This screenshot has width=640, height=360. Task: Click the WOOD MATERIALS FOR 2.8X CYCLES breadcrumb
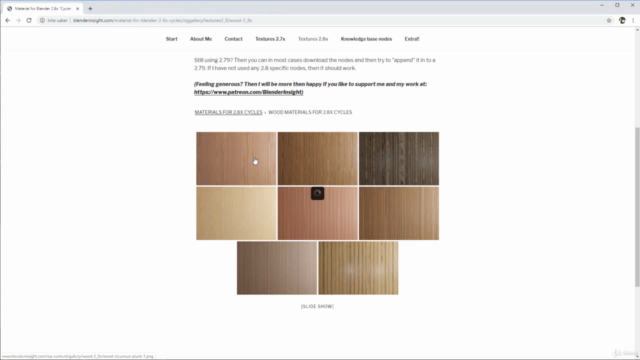point(310,112)
